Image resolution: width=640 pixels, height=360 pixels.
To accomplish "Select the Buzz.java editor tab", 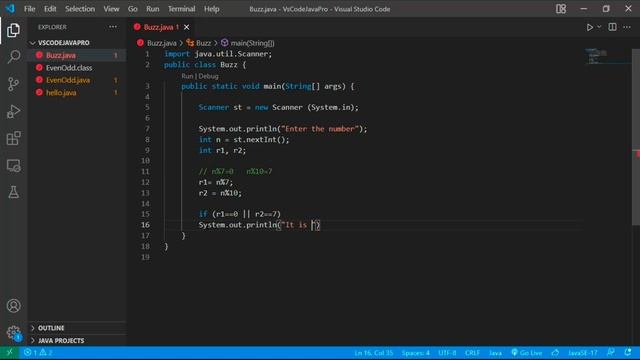I will (161, 27).
